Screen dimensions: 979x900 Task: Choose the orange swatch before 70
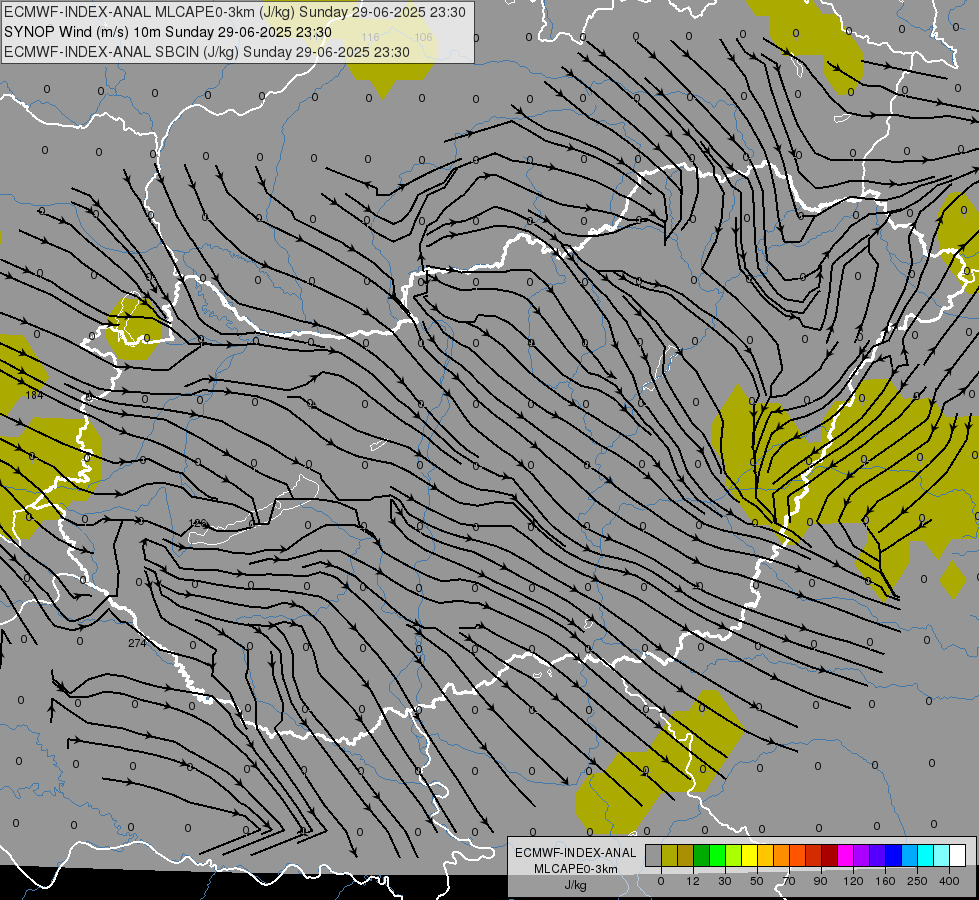coord(782,855)
